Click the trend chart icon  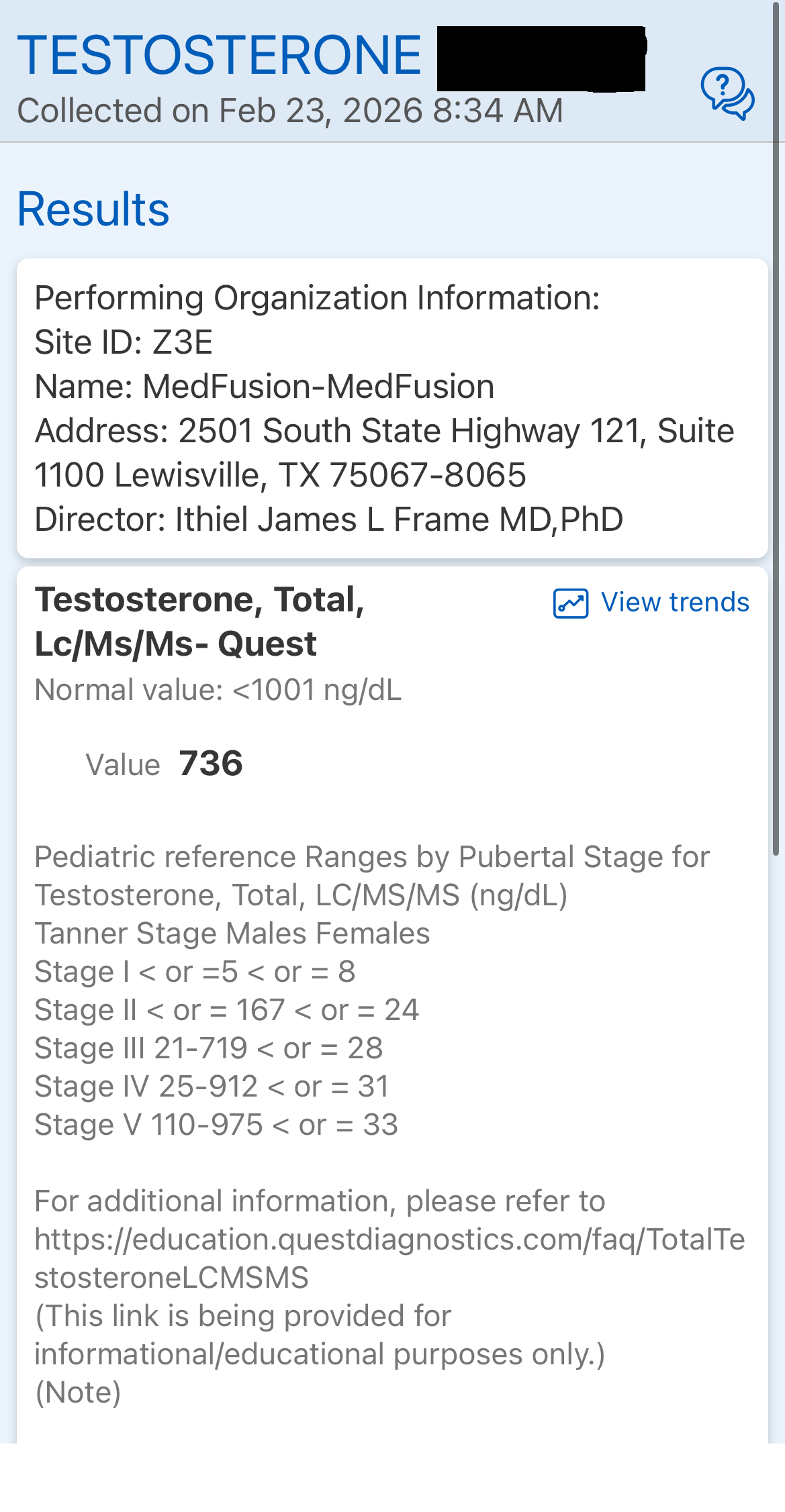(x=570, y=603)
